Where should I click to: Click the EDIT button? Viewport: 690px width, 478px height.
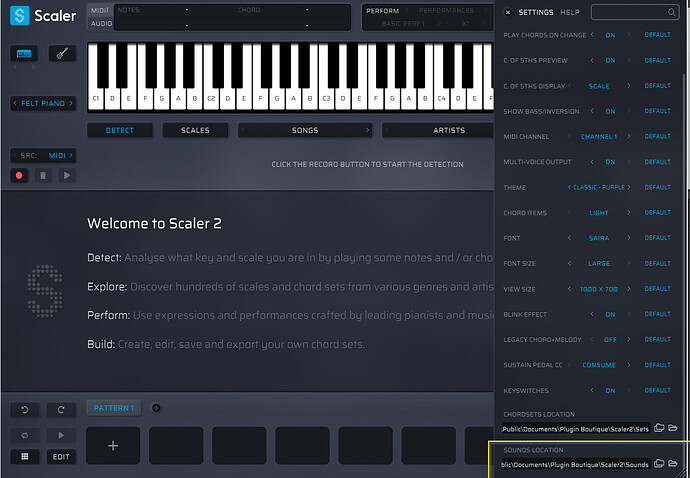pos(61,456)
